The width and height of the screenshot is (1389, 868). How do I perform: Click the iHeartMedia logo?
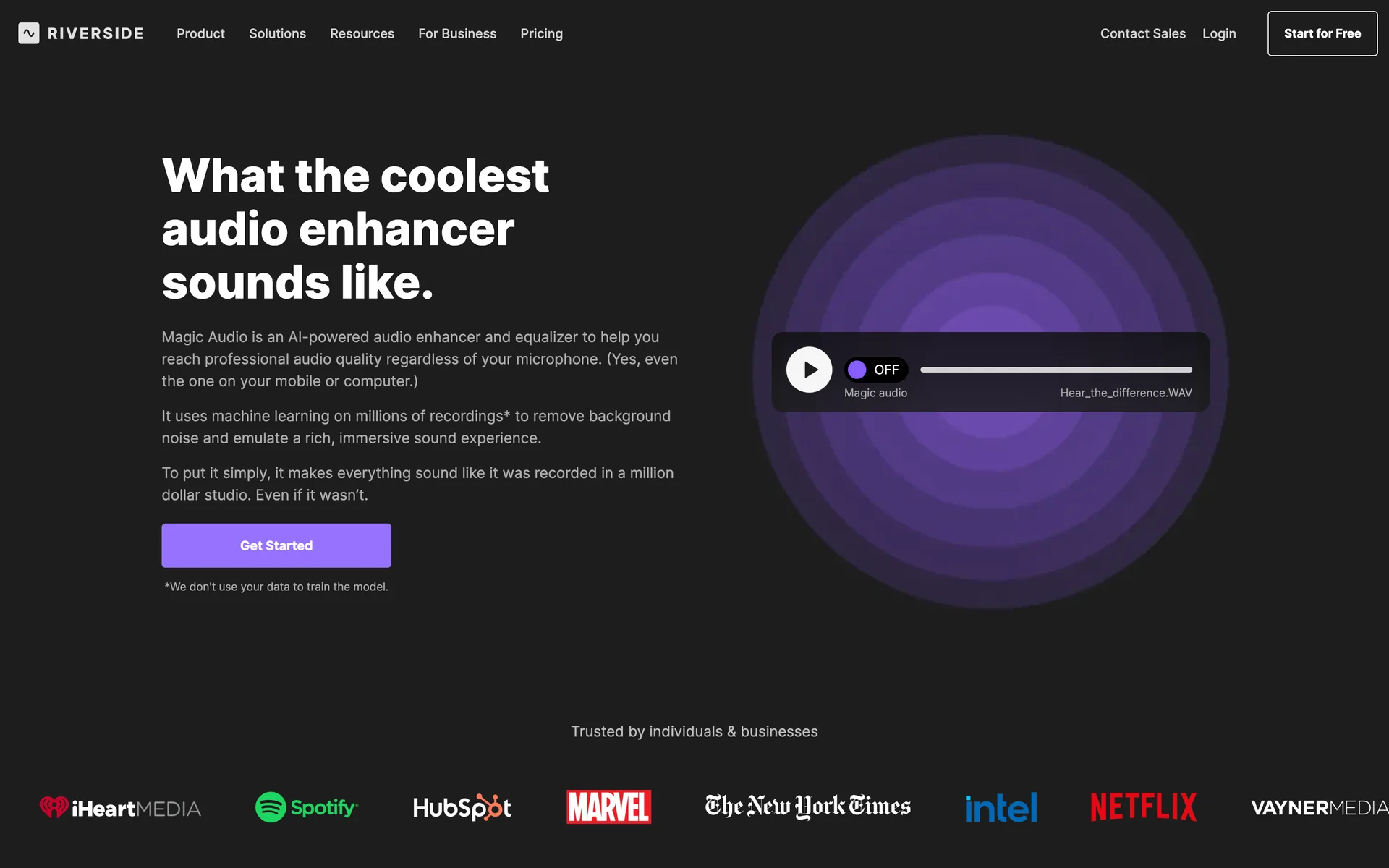point(120,807)
